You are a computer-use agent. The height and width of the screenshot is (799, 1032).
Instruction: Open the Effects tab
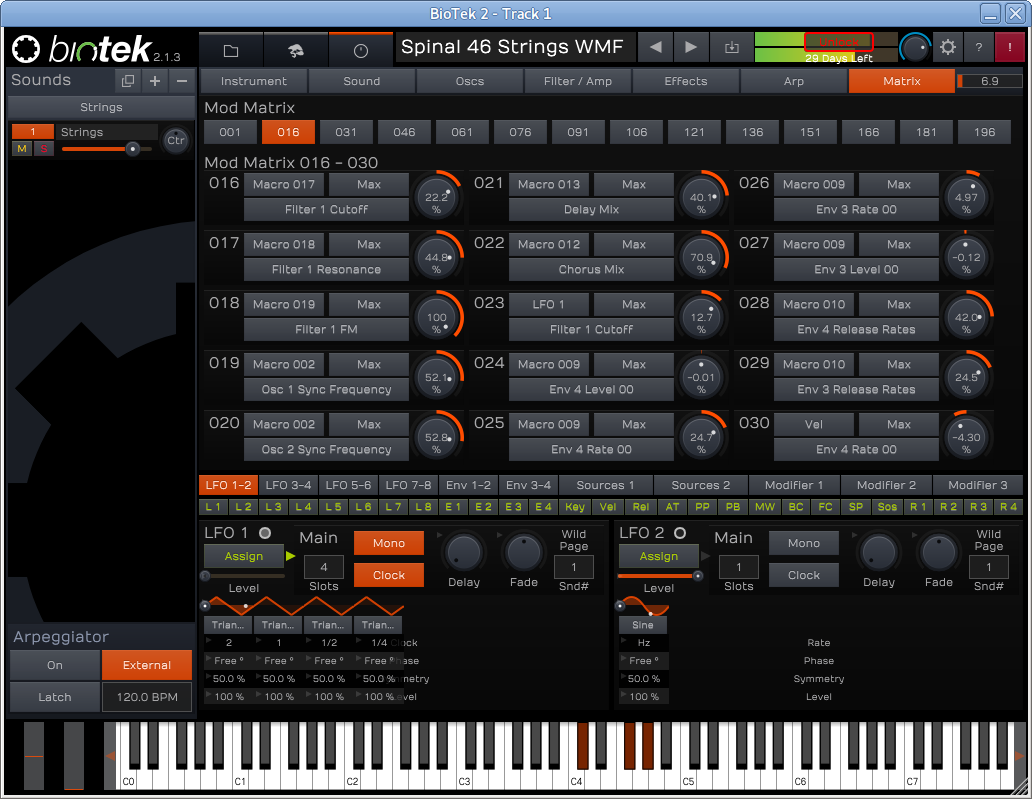[x=686, y=81]
